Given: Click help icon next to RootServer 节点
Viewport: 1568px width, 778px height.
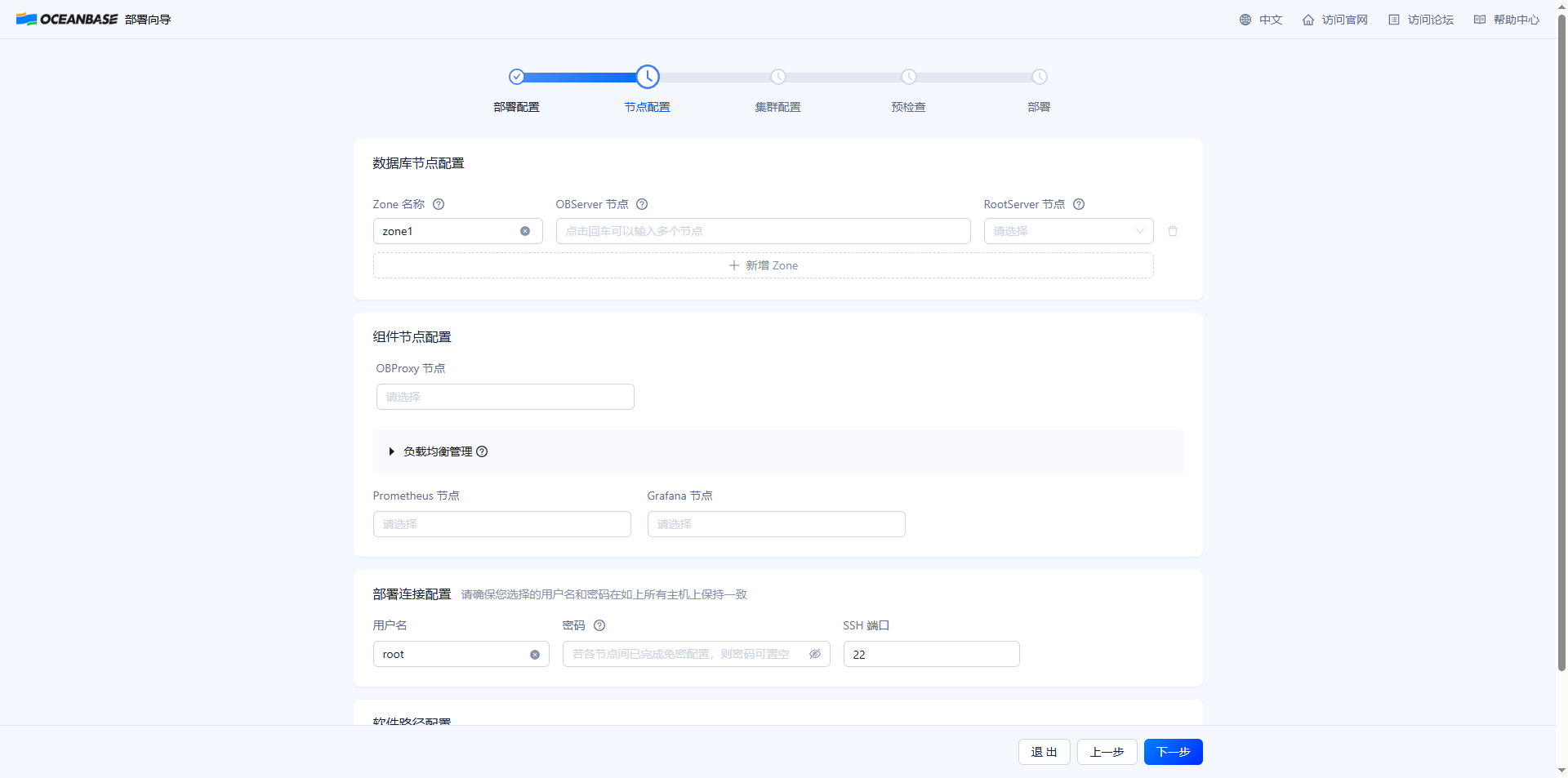Looking at the screenshot, I should click(x=1079, y=204).
